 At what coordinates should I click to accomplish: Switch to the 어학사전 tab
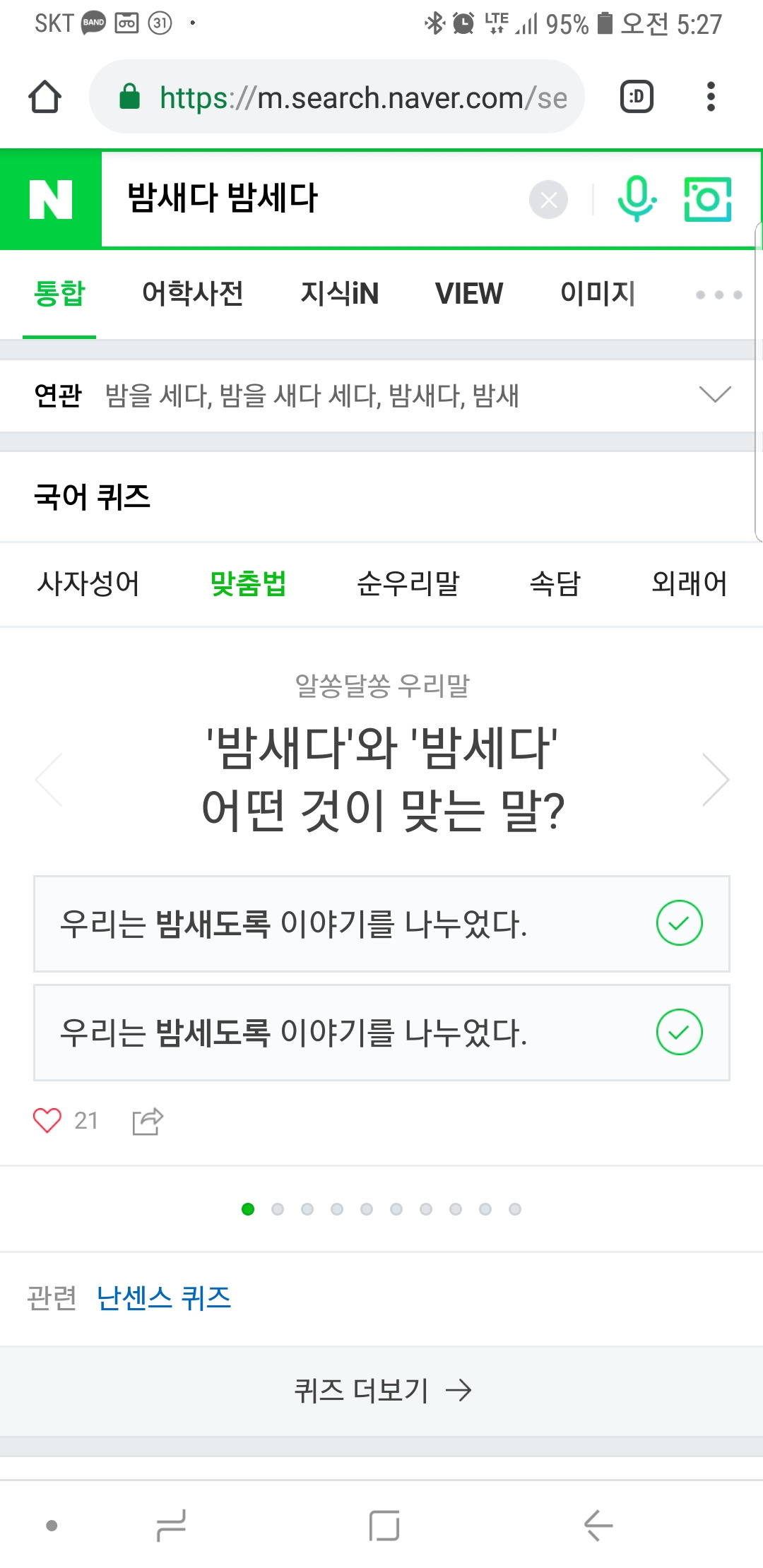193,294
